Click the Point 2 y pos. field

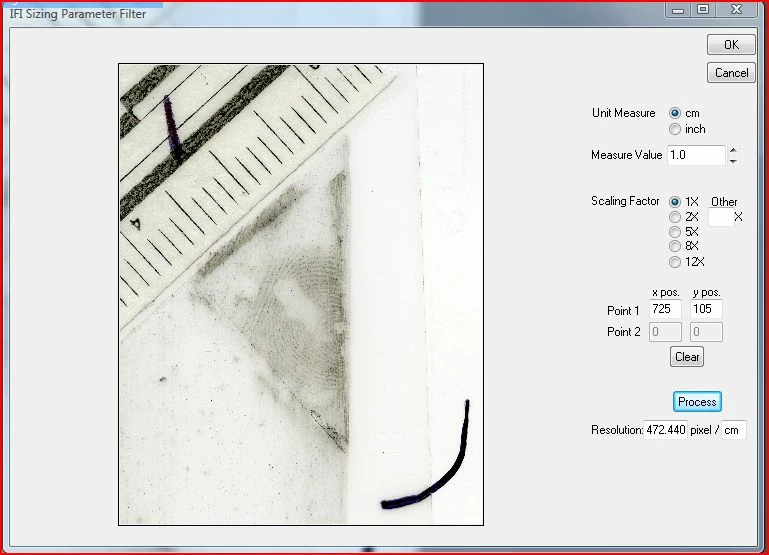click(x=706, y=332)
